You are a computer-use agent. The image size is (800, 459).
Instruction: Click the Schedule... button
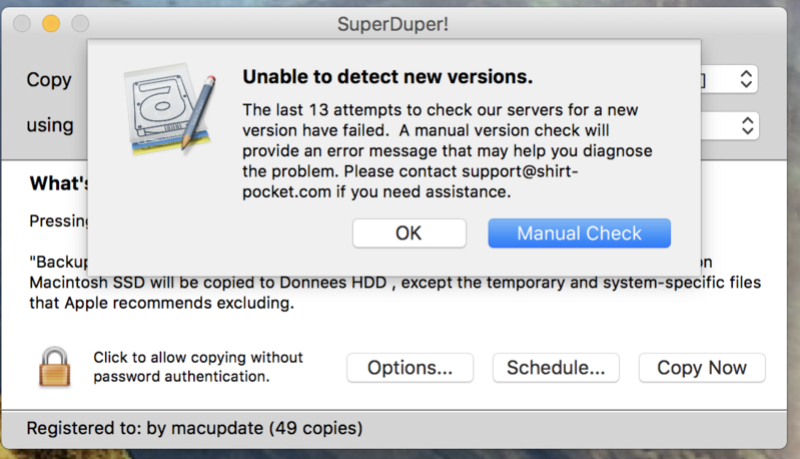point(556,368)
